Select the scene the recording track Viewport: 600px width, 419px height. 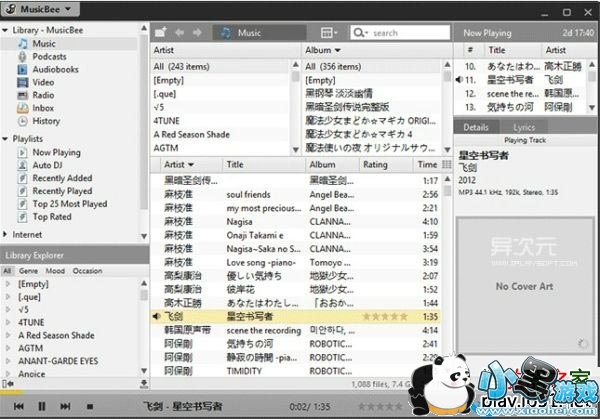(x=295, y=330)
